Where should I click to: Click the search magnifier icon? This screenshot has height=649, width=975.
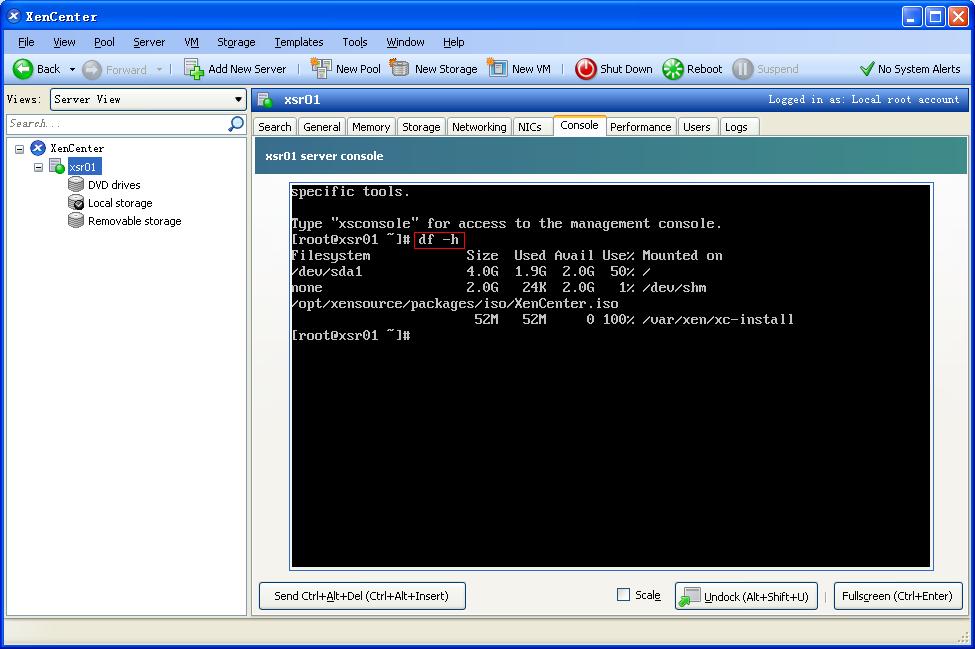point(236,124)
